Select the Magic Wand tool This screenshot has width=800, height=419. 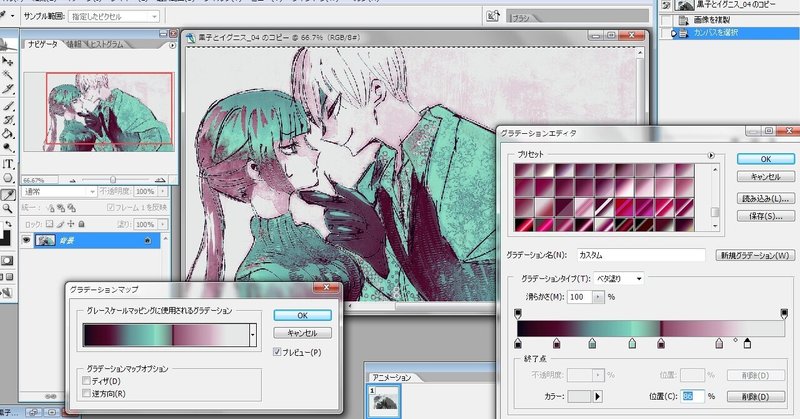tap(8, 75)
